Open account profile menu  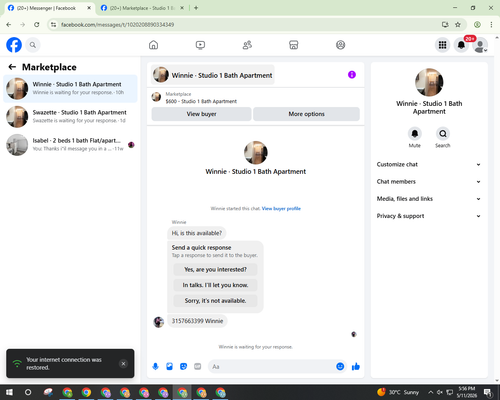click(480, 45)
